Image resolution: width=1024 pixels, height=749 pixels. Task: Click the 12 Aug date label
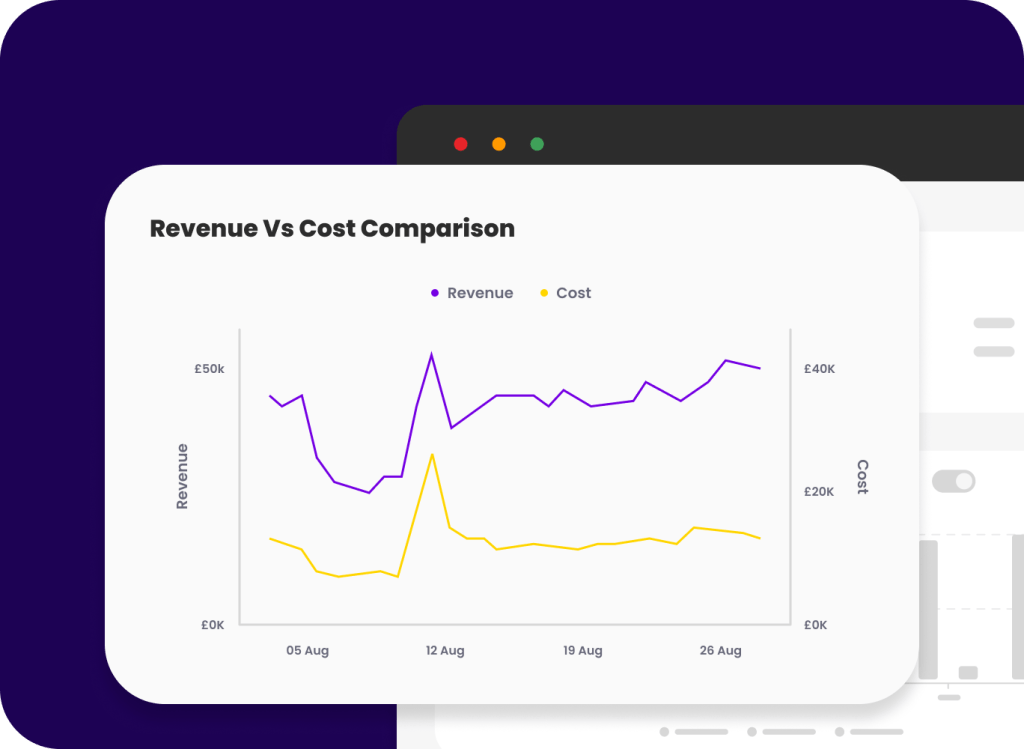(x=445, y=651)
